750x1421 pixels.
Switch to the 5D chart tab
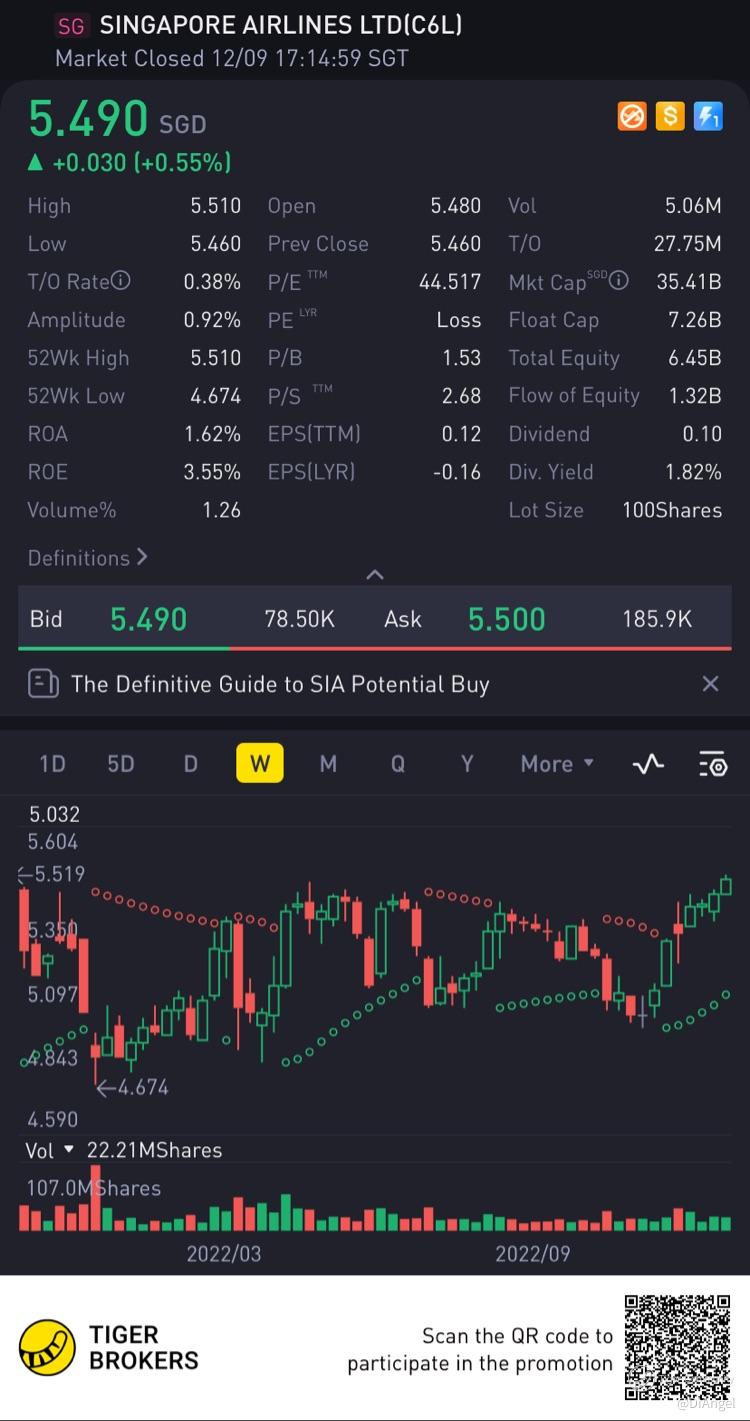click(x=121, y=764)
